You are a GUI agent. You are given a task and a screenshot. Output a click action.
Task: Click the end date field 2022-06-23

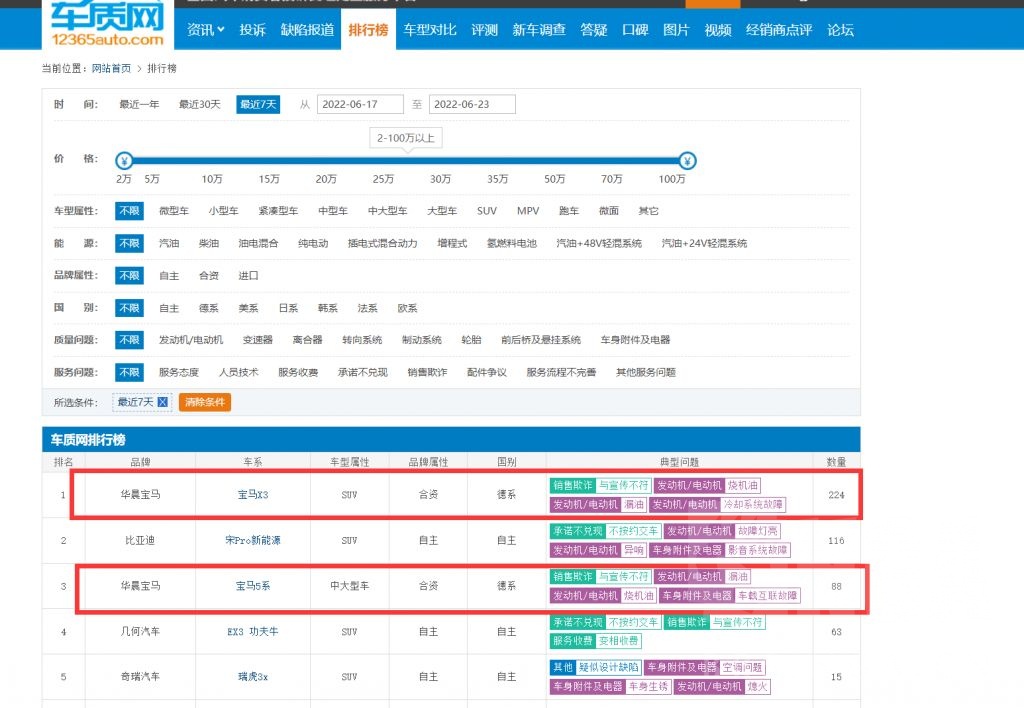click(472, 105)
